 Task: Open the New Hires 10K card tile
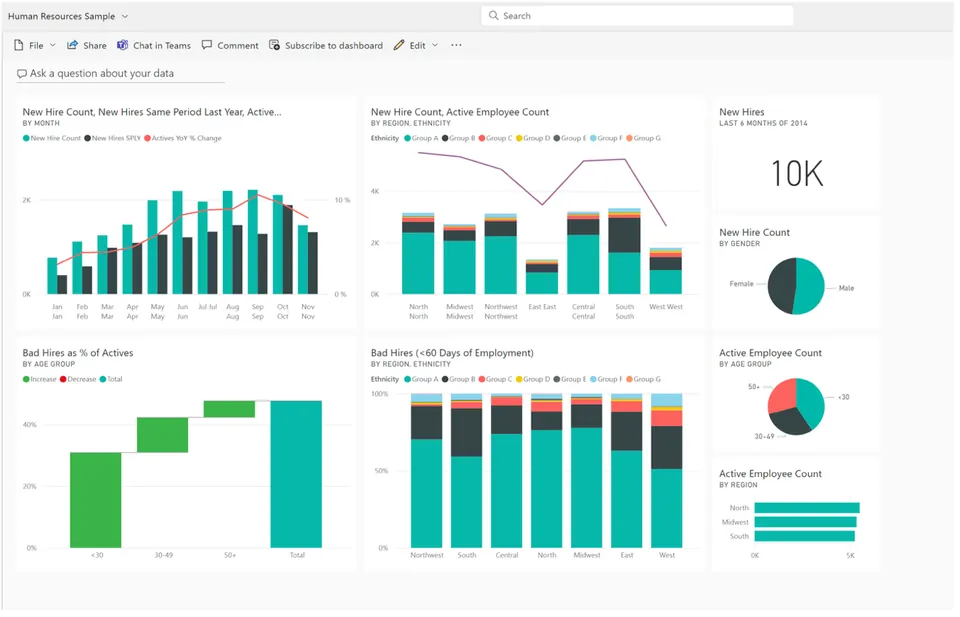coord(796,154)
